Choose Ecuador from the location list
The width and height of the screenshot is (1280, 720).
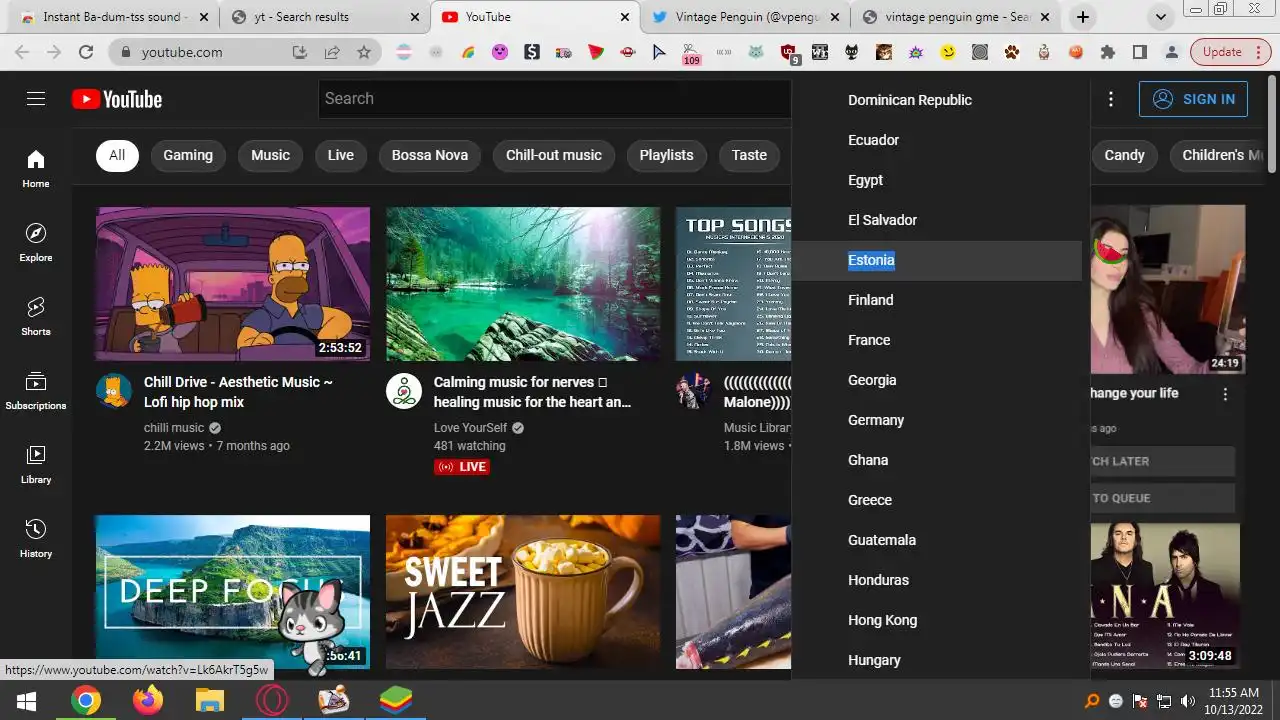point(937,140)
